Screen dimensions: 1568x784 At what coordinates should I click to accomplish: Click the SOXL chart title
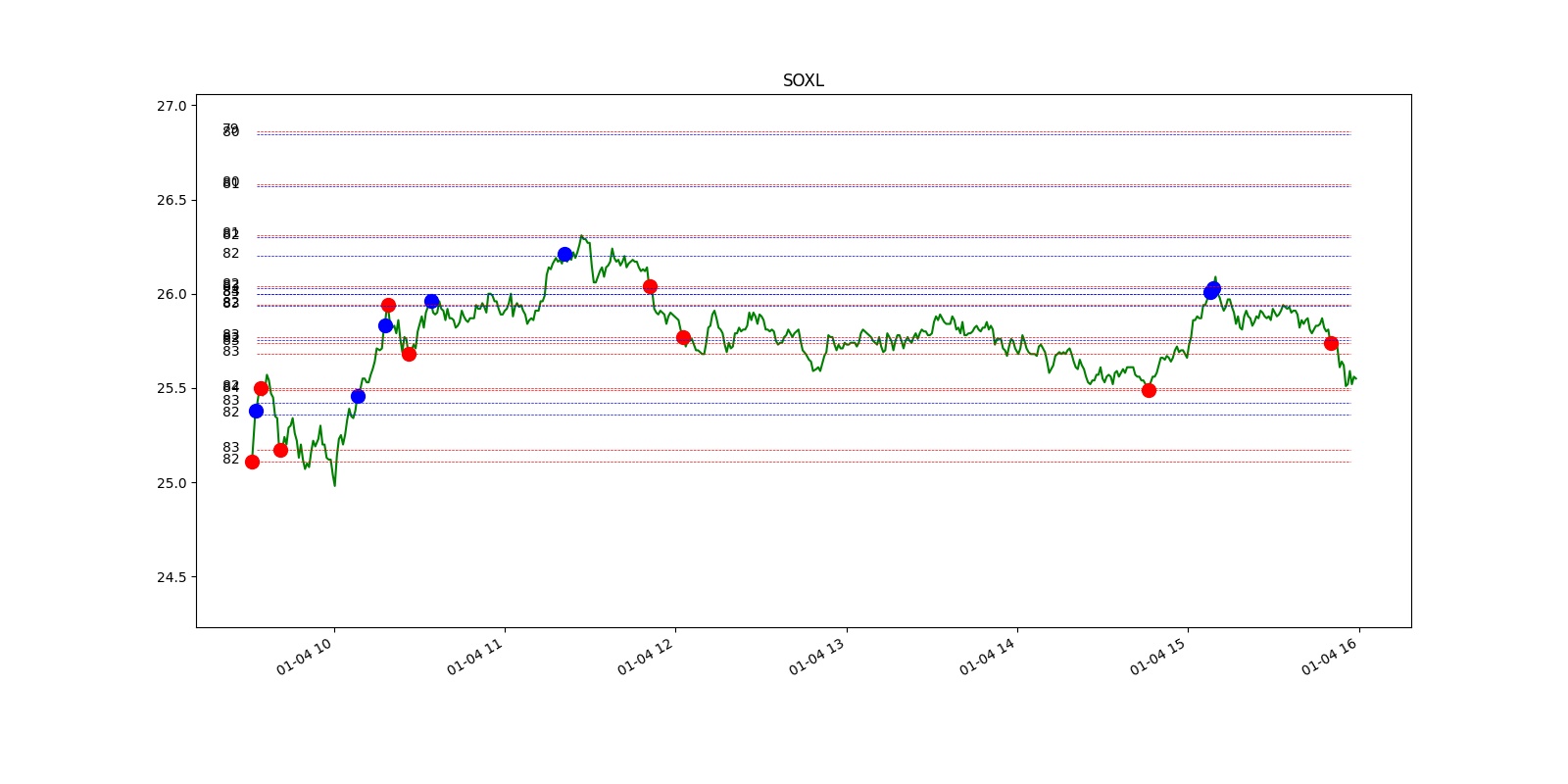[803, 80]
